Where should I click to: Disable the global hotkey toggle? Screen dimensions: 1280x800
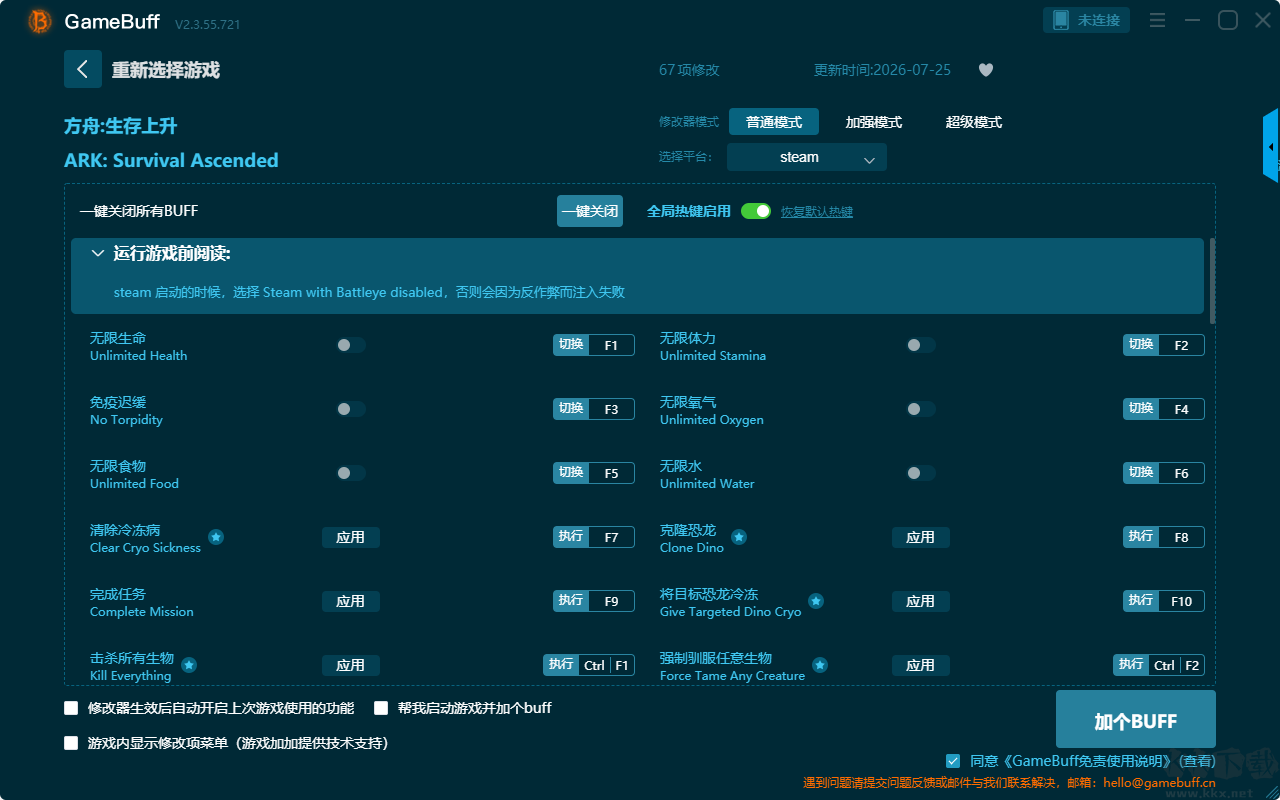tap(756, 211)
